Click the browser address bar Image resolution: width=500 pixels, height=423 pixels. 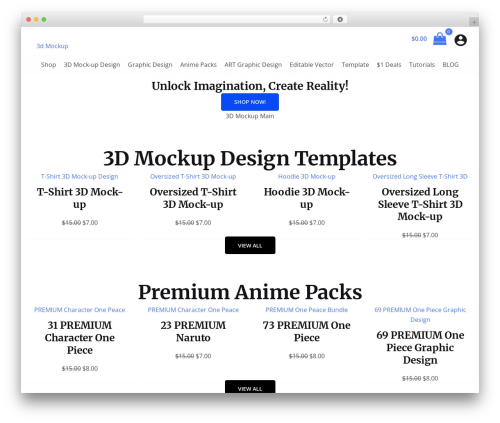pos(237,19)
